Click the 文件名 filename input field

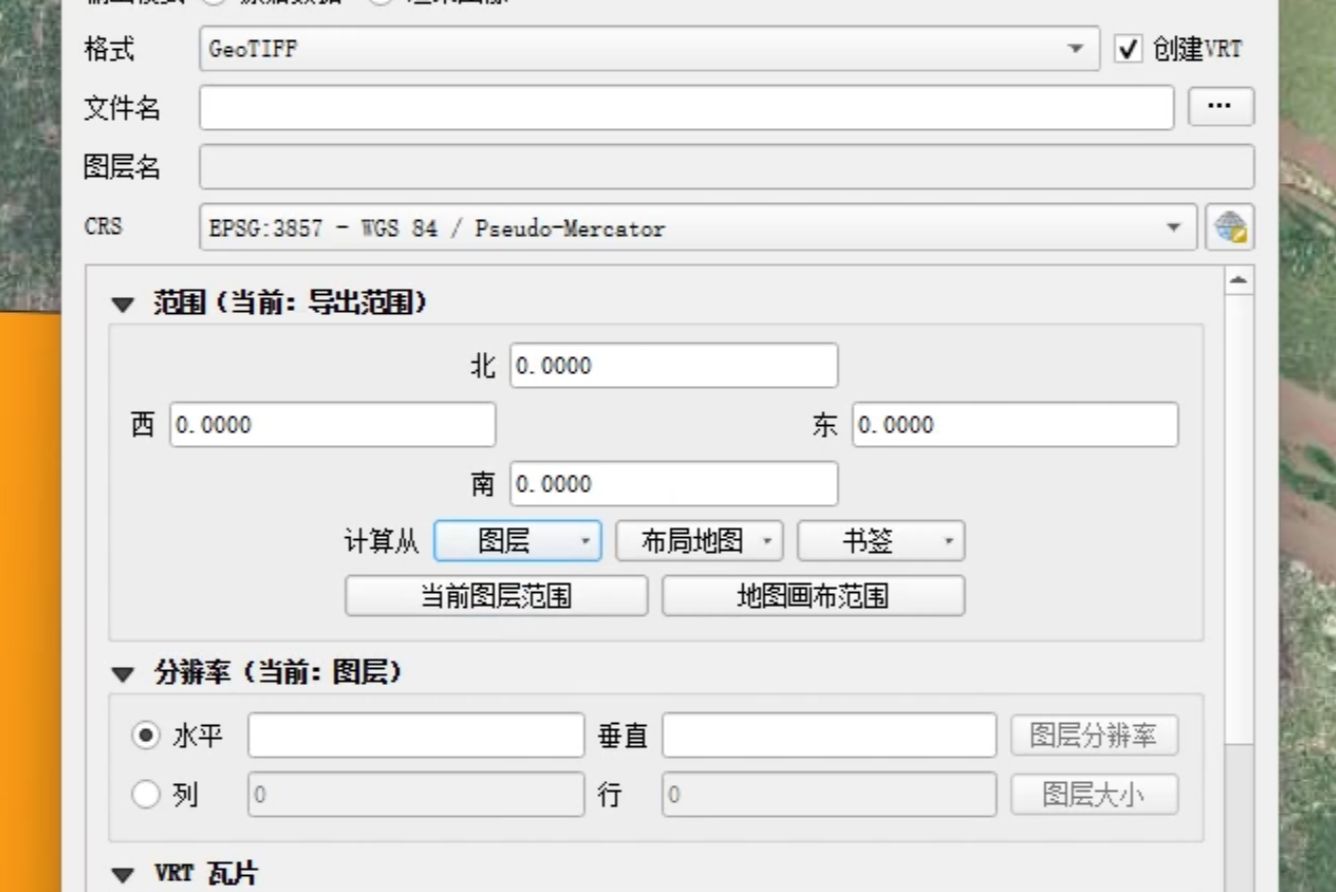pyautogui.click(x=687, y=107)
